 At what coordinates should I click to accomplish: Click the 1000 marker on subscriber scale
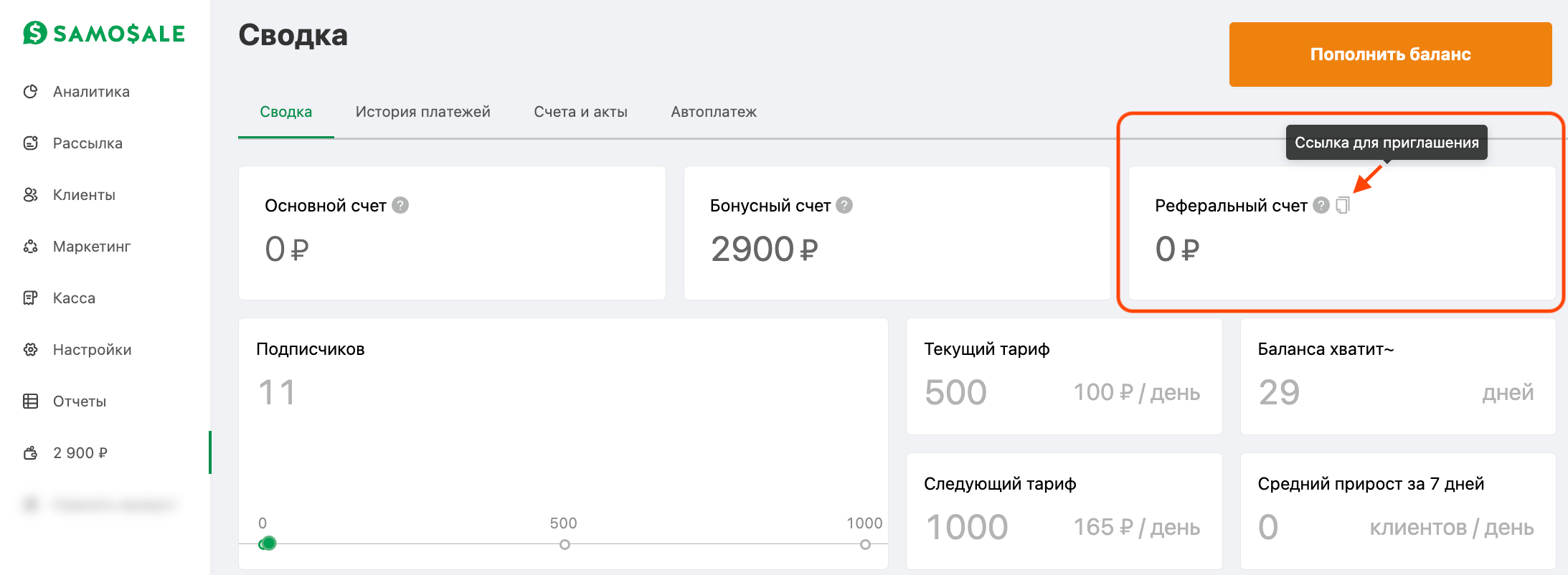click(x=865, y=544)
